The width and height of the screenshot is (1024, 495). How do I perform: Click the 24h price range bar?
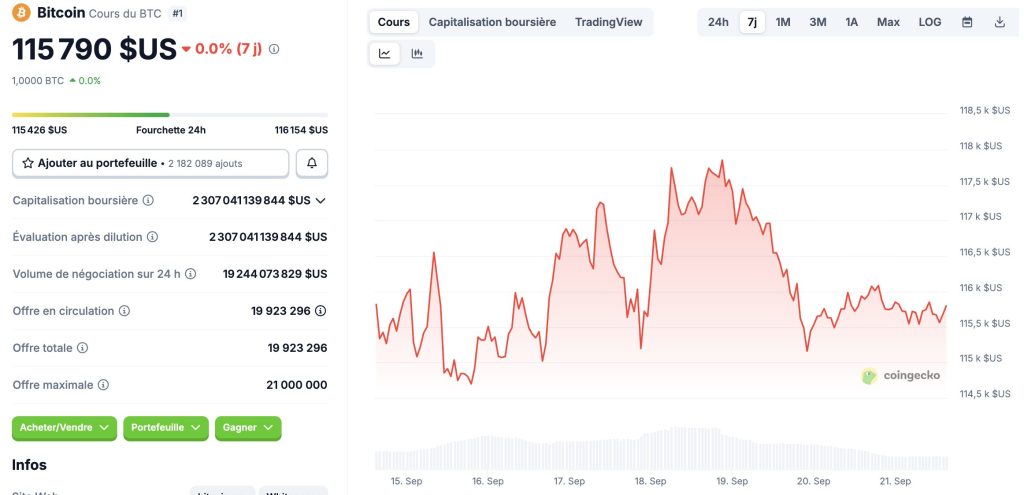click(x=170, y=115)
